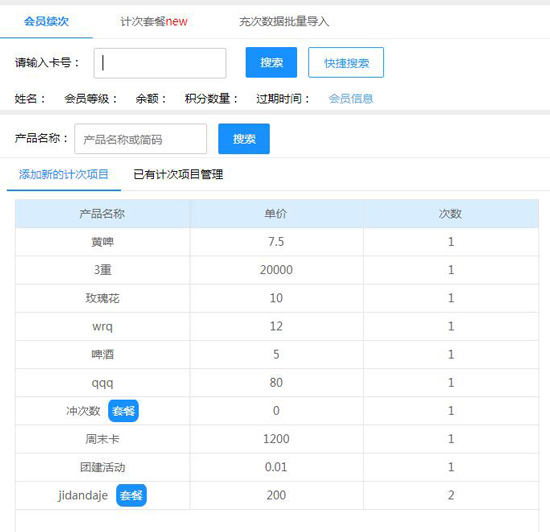Select the 团建活动 product row
Viewport: 550px width, 532px height.
coord(277,467)
